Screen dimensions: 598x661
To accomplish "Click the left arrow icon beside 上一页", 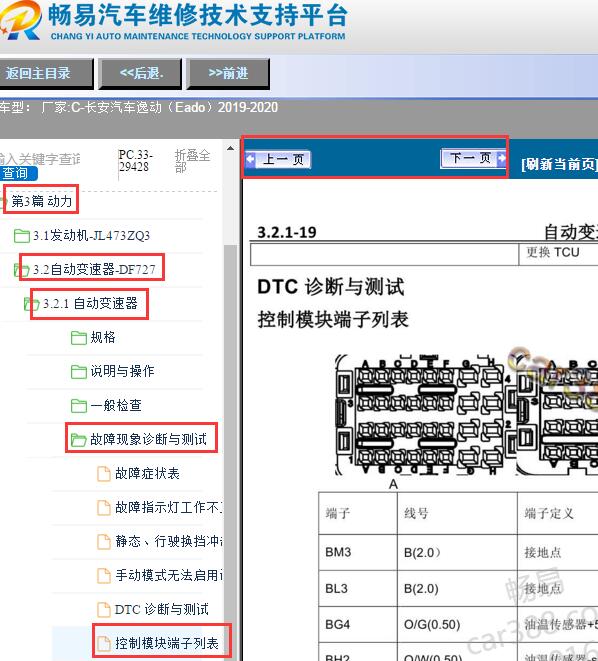I will coord(250,159).
